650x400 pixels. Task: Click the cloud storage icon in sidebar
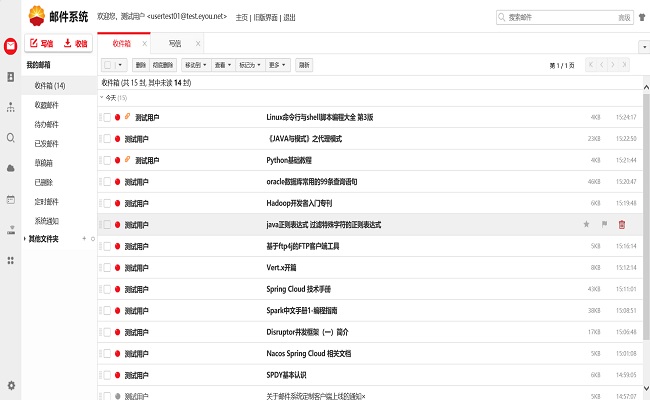(x=10, y=168)
